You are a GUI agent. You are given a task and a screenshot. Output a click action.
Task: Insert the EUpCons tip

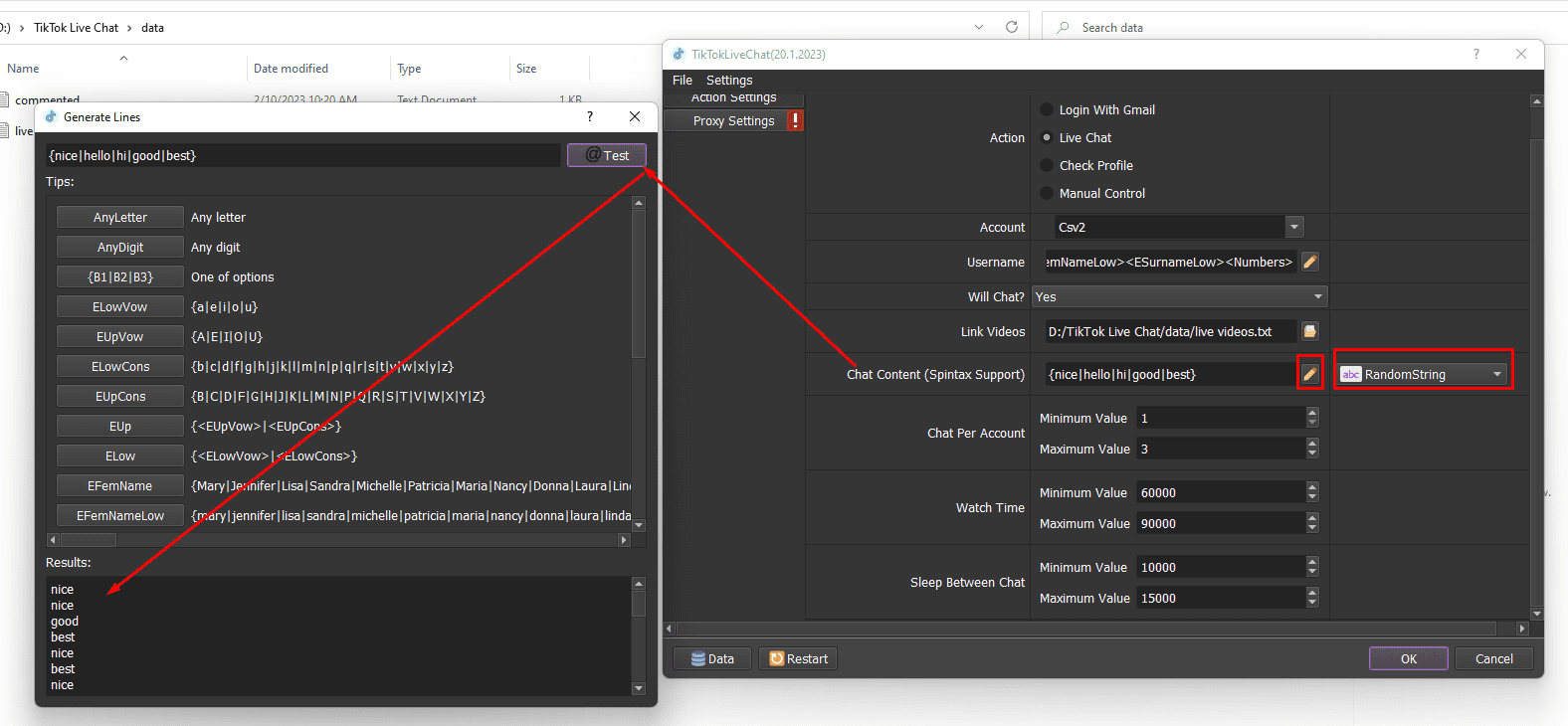click(120, 396)
